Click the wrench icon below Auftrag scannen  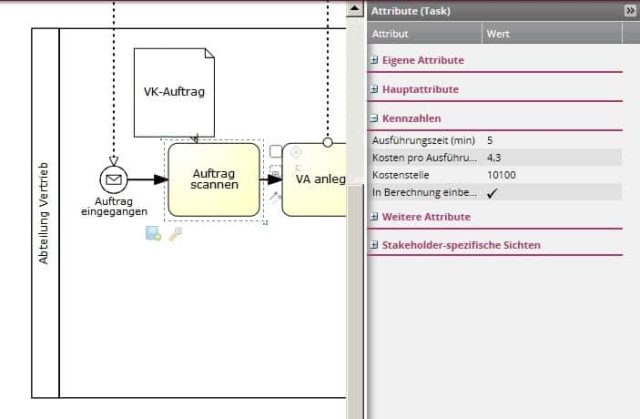(176, 233)
